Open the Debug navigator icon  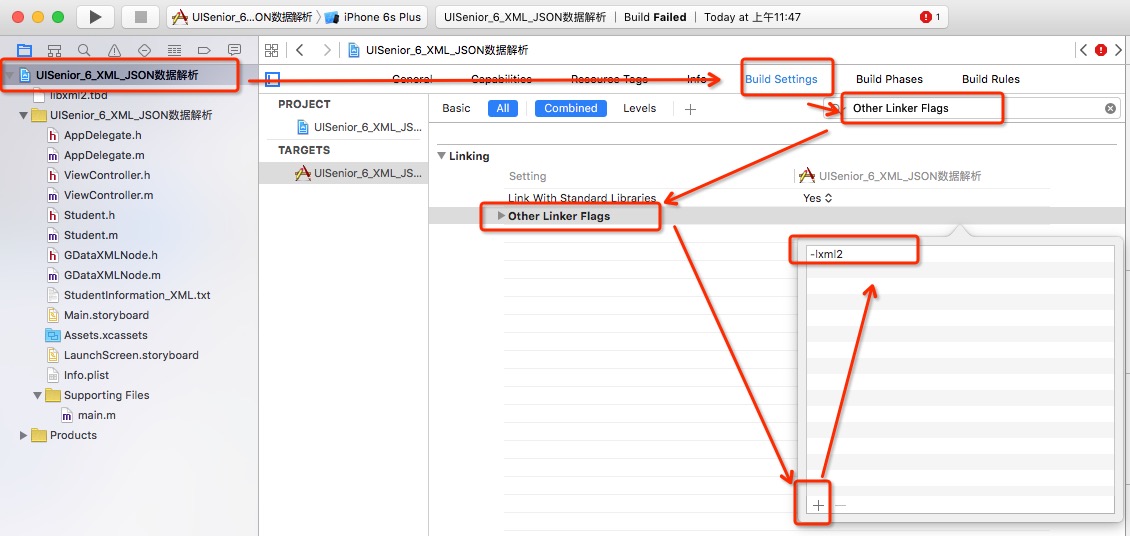[x=174, y=50]
